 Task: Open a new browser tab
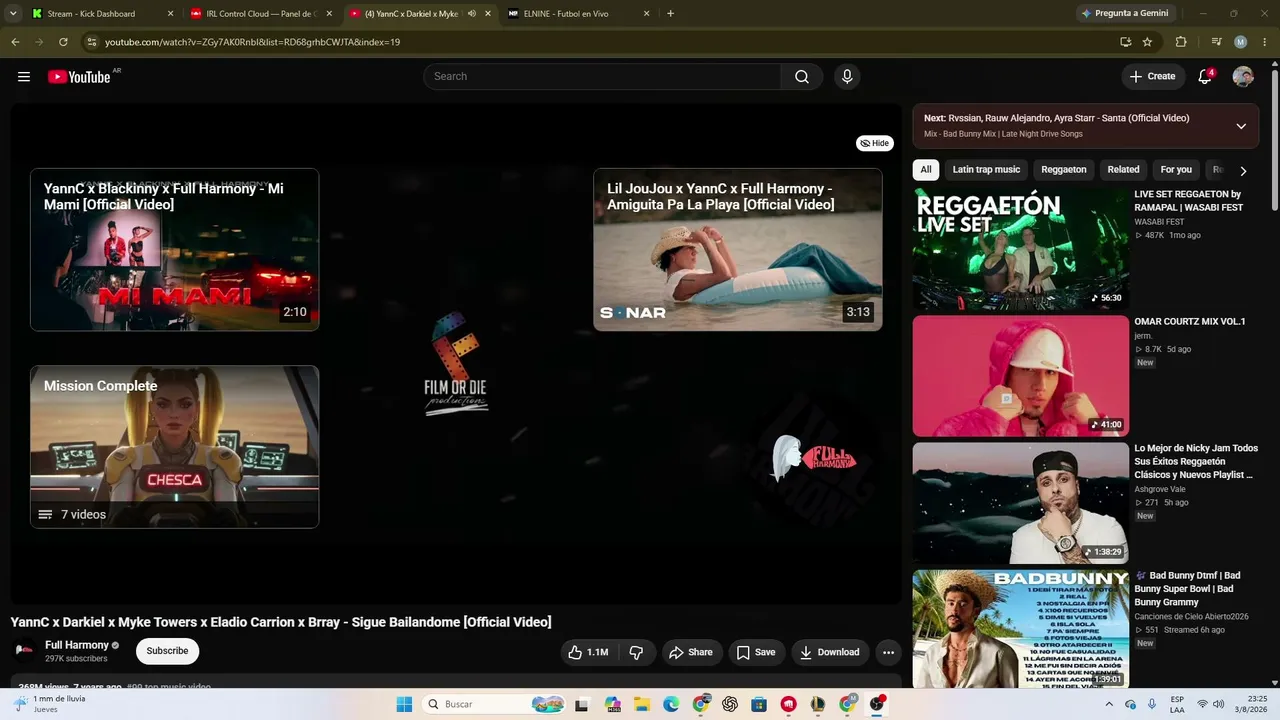click(x=670, y=14)
